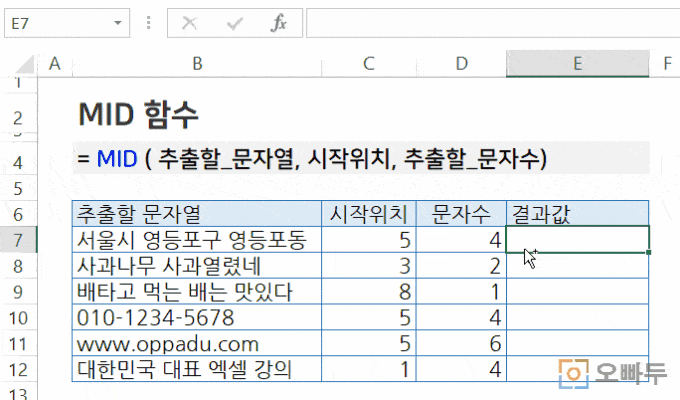Select cell '배타고 먹는 배는 맛있다'
680x400 pixels.
(x=197, y=292)
